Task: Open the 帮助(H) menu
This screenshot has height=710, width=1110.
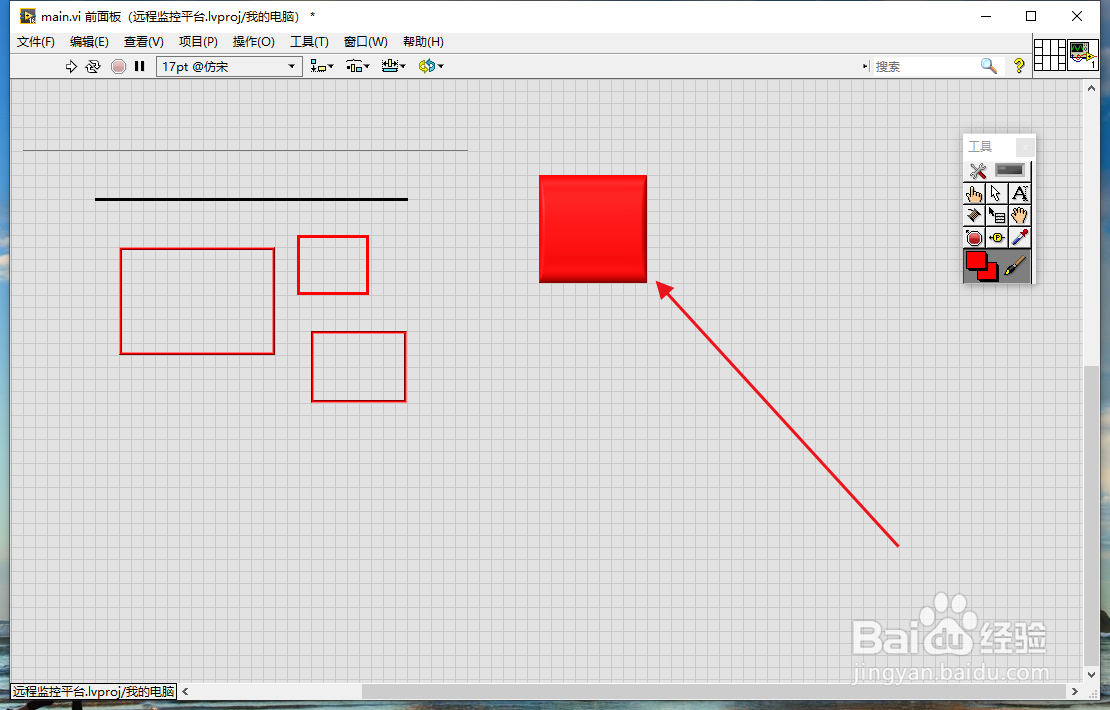Action: click(423, 42)
